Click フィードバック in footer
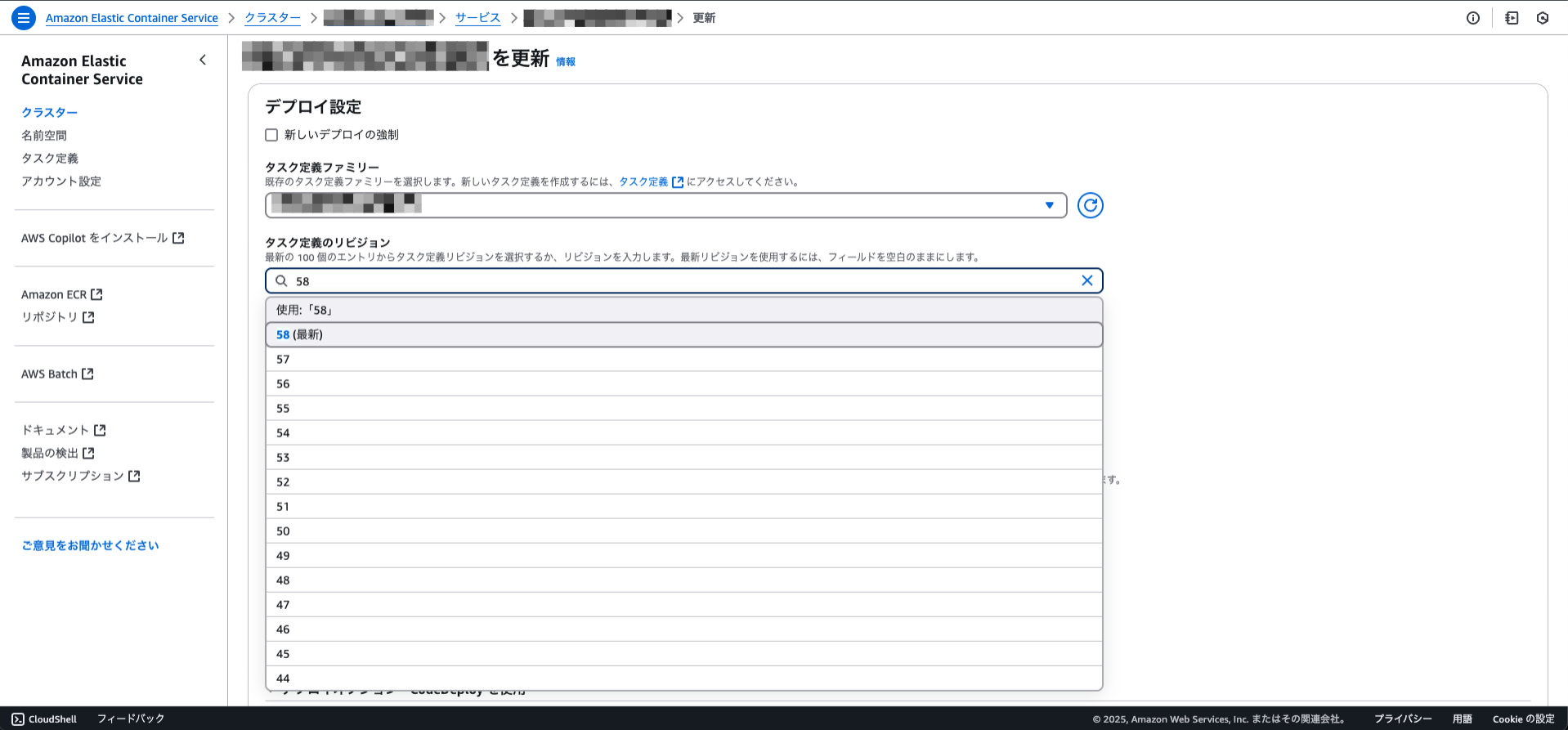Viewport: 1568px width, 730px height. [131, 719]
